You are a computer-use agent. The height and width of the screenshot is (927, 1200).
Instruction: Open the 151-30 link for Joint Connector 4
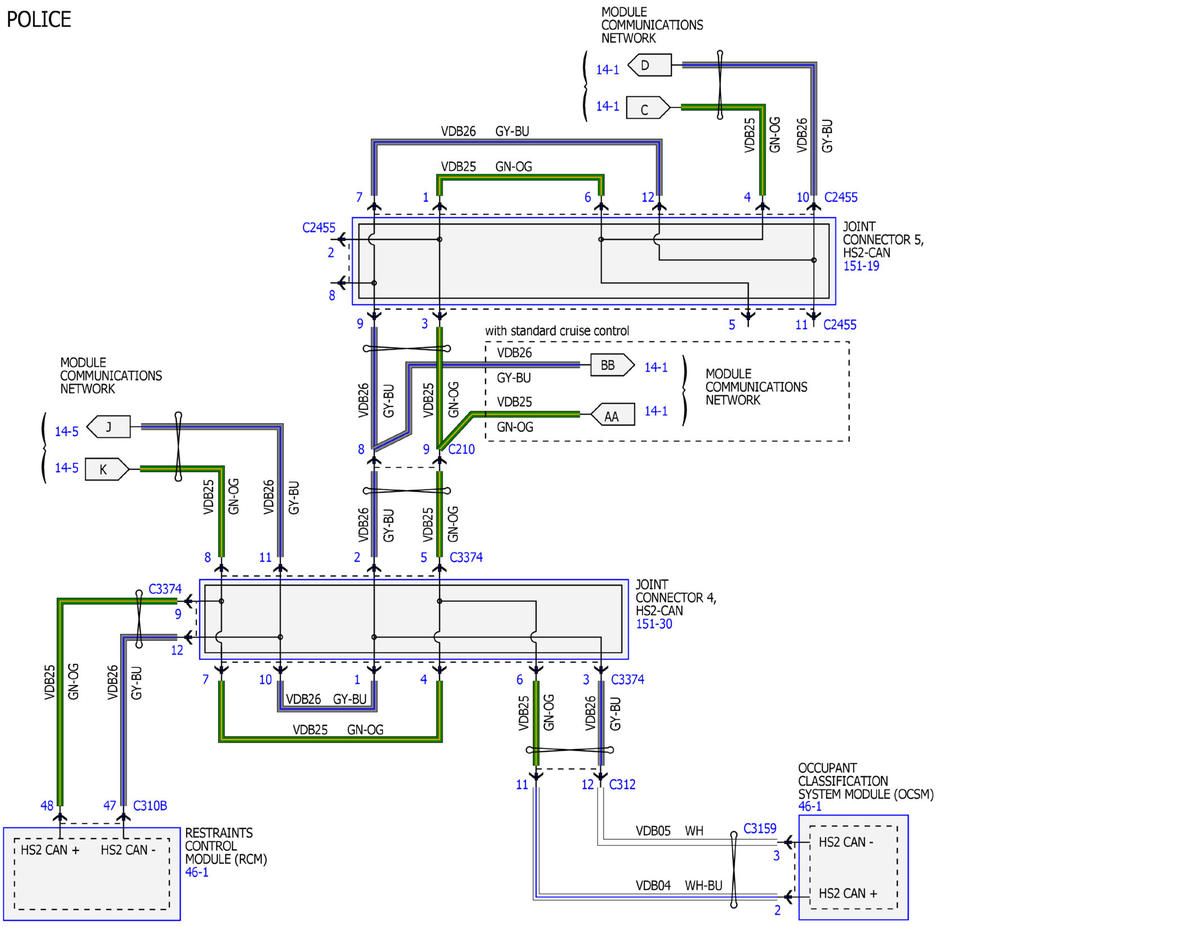tap(651, 623)
